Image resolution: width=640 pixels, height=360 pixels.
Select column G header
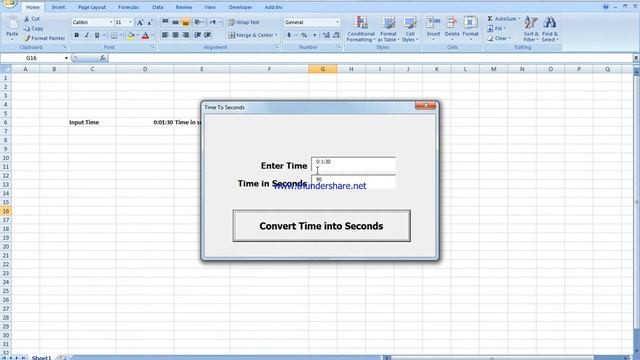323,69
